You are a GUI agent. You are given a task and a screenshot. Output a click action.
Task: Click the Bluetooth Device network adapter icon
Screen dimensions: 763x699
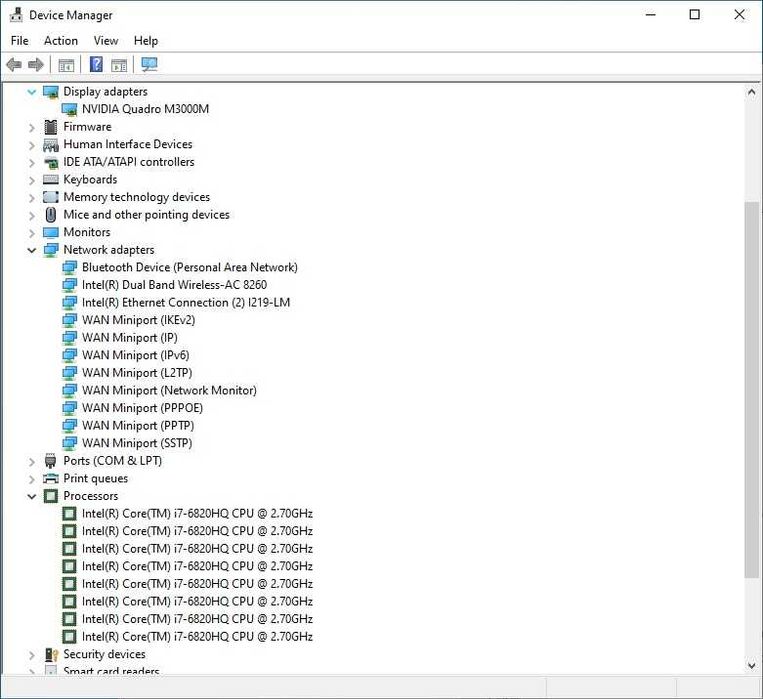[70, 267]
